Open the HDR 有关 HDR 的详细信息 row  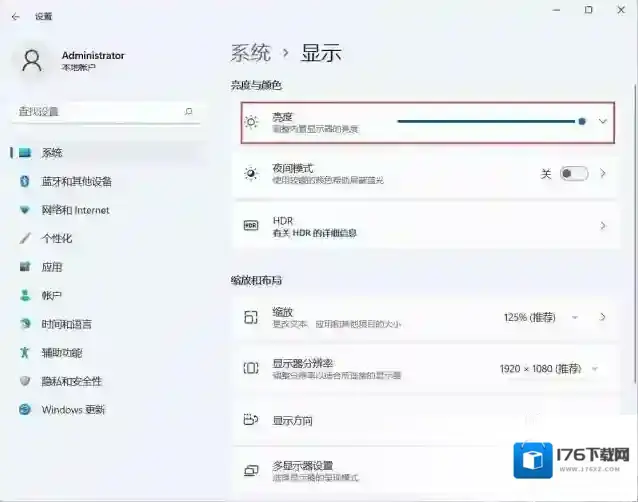(425, 226)
